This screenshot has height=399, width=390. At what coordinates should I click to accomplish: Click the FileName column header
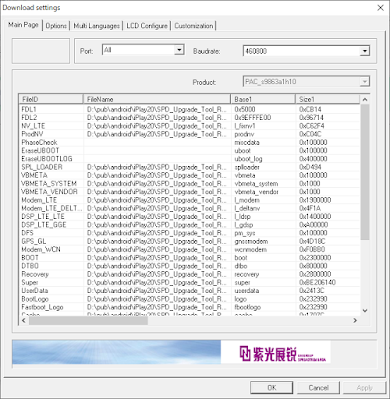pos(157,99)
